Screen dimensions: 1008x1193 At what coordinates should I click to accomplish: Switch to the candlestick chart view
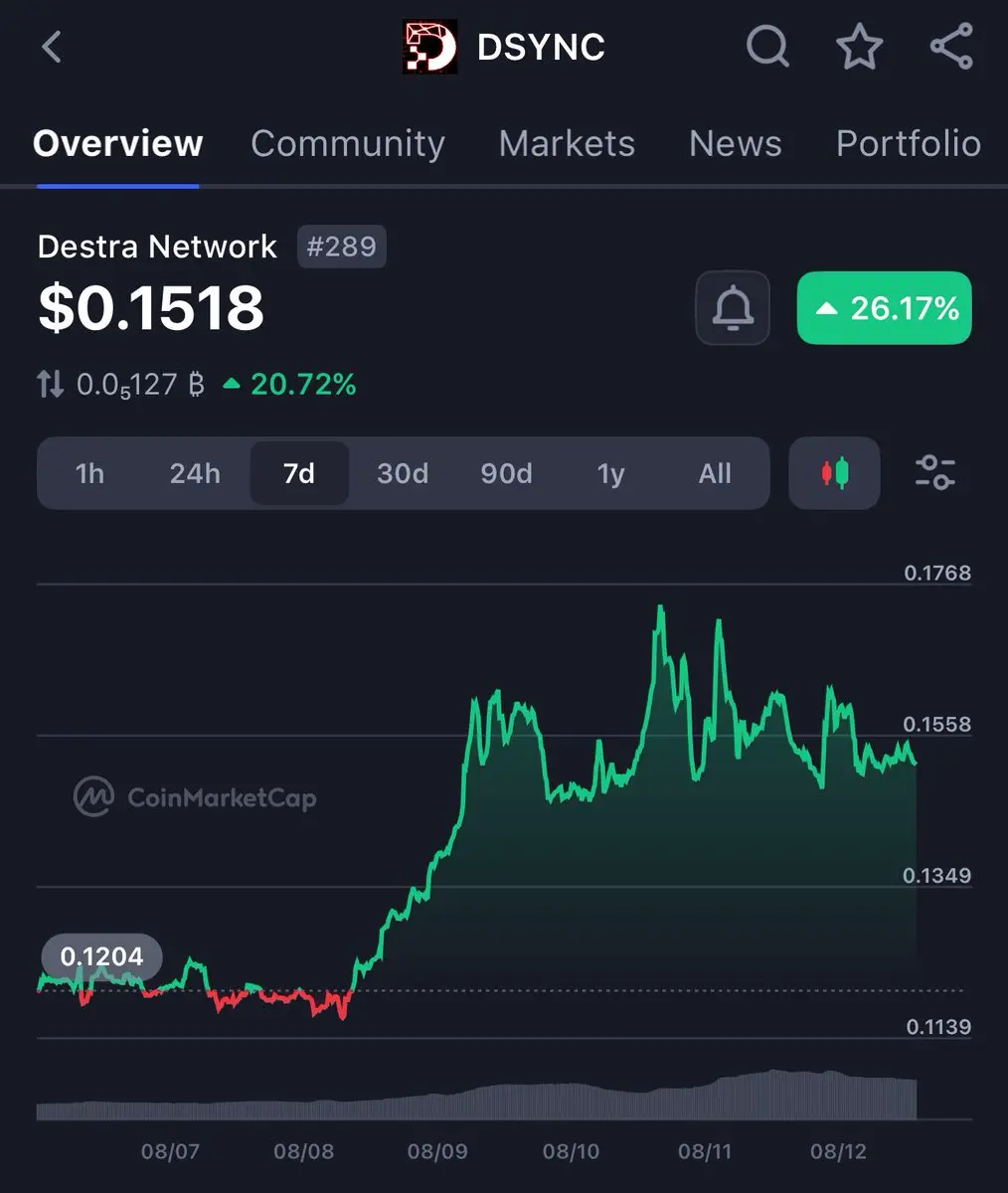pyautogui.click(x=834, y=473)
